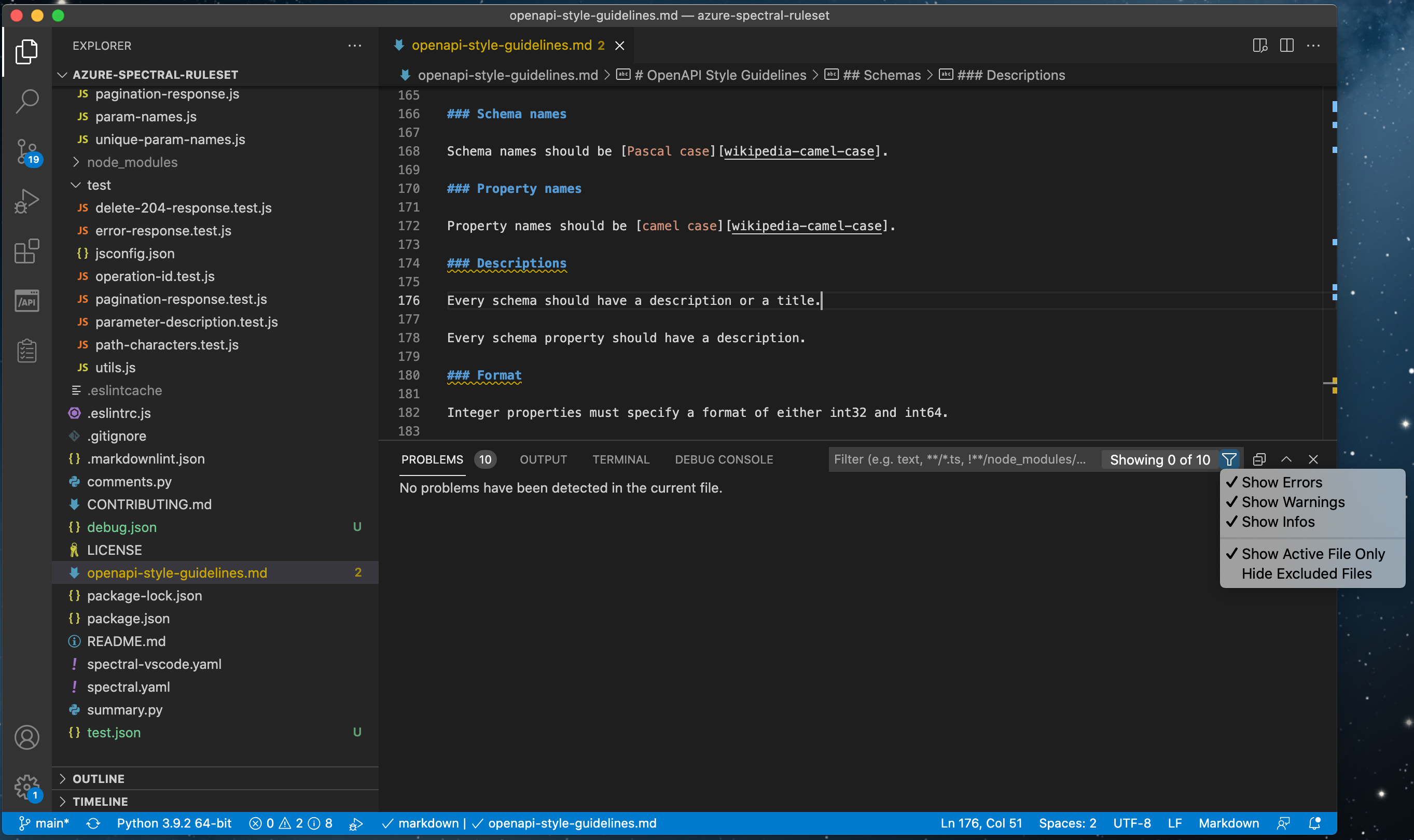Expand the OUTLINE section
This screenshot has height=840, width=1414.
click(100, 778)
